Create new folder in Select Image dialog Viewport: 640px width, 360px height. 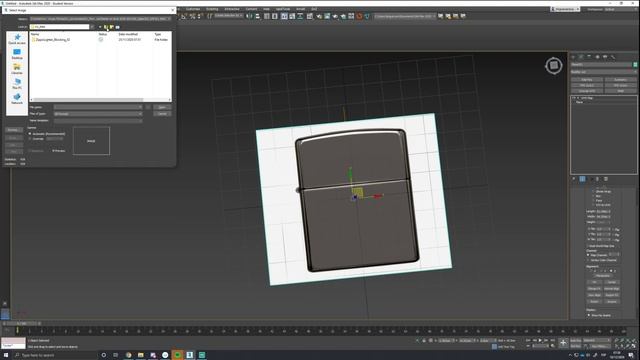pos(111,27)
